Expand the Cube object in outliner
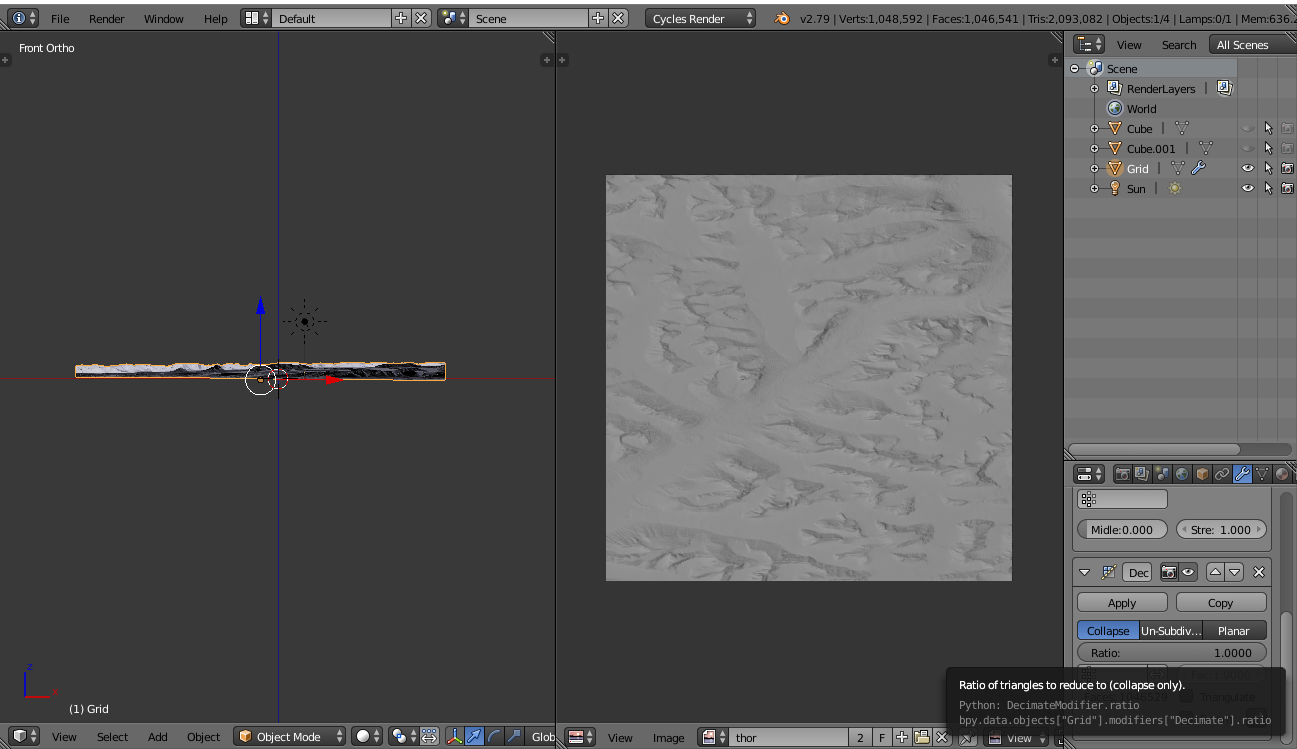 click(1095, 128)
